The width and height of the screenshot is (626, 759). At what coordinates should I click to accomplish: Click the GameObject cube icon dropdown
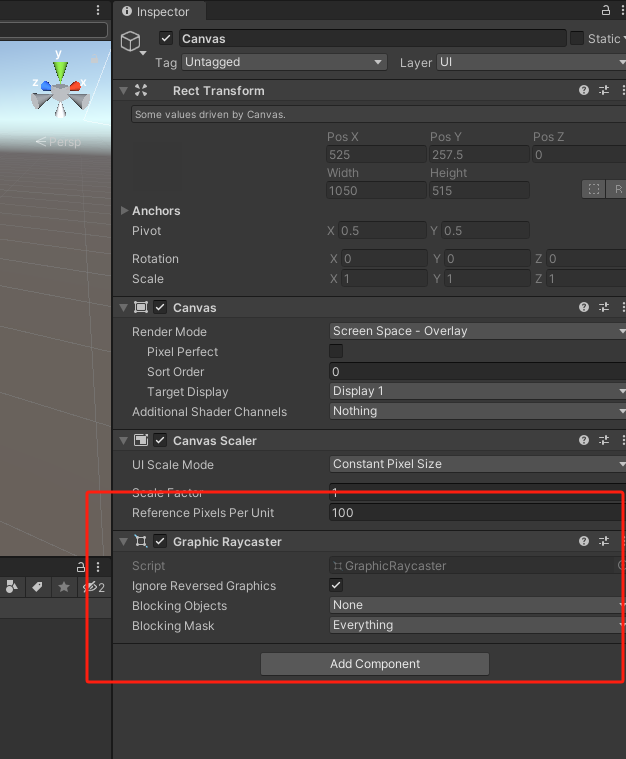(x=133, y=43)
